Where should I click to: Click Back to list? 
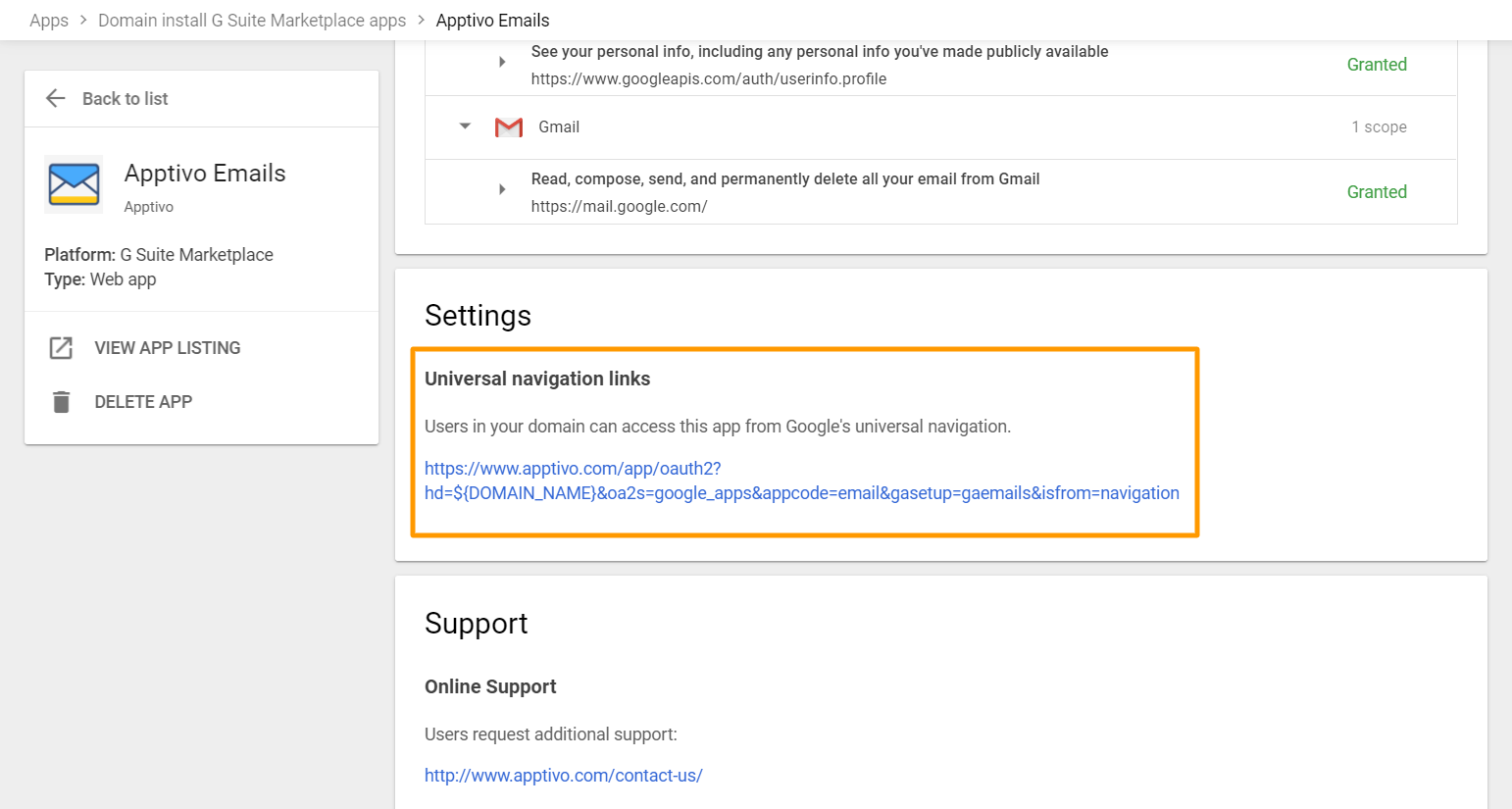(x=125, y=99)
